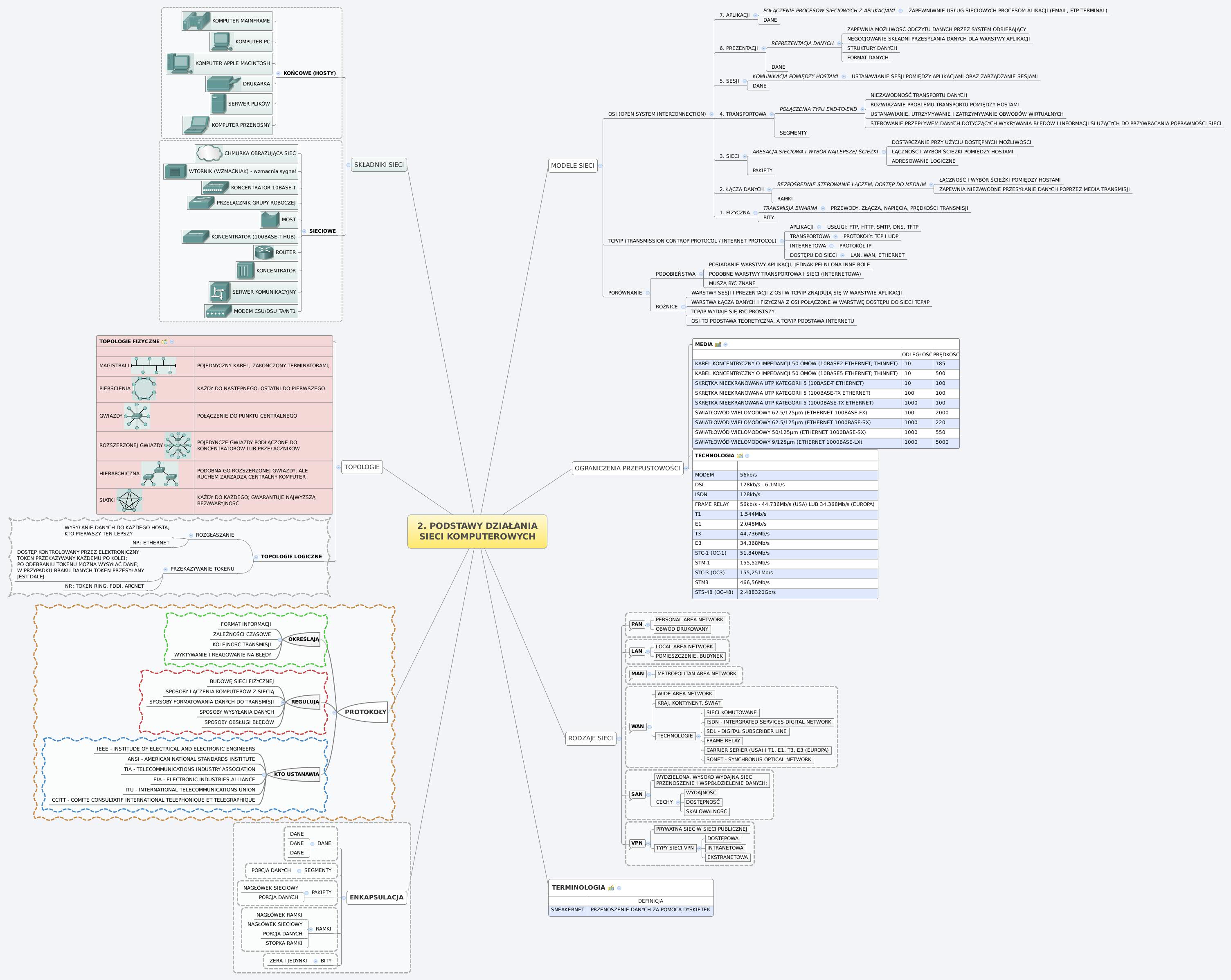Collapse the TECHNOLOGIA table via its minus toggle
The image size is (1231, 980).
[x=747, y=456]
